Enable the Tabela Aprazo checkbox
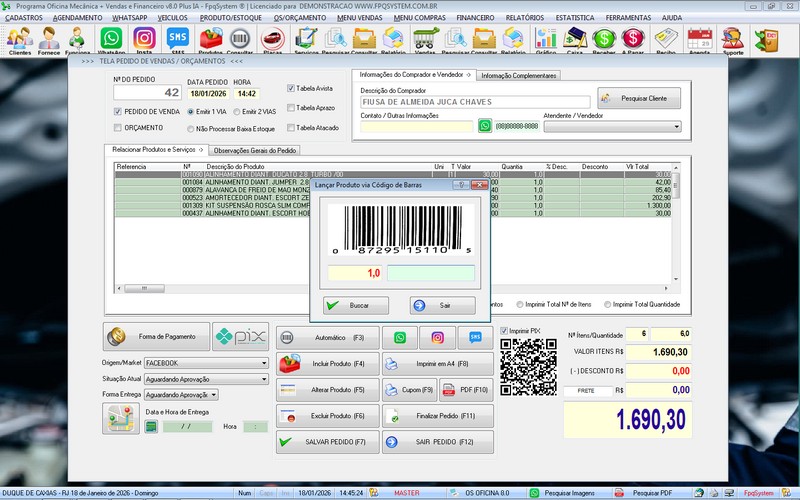800x500 pixels. coord(291,107)
